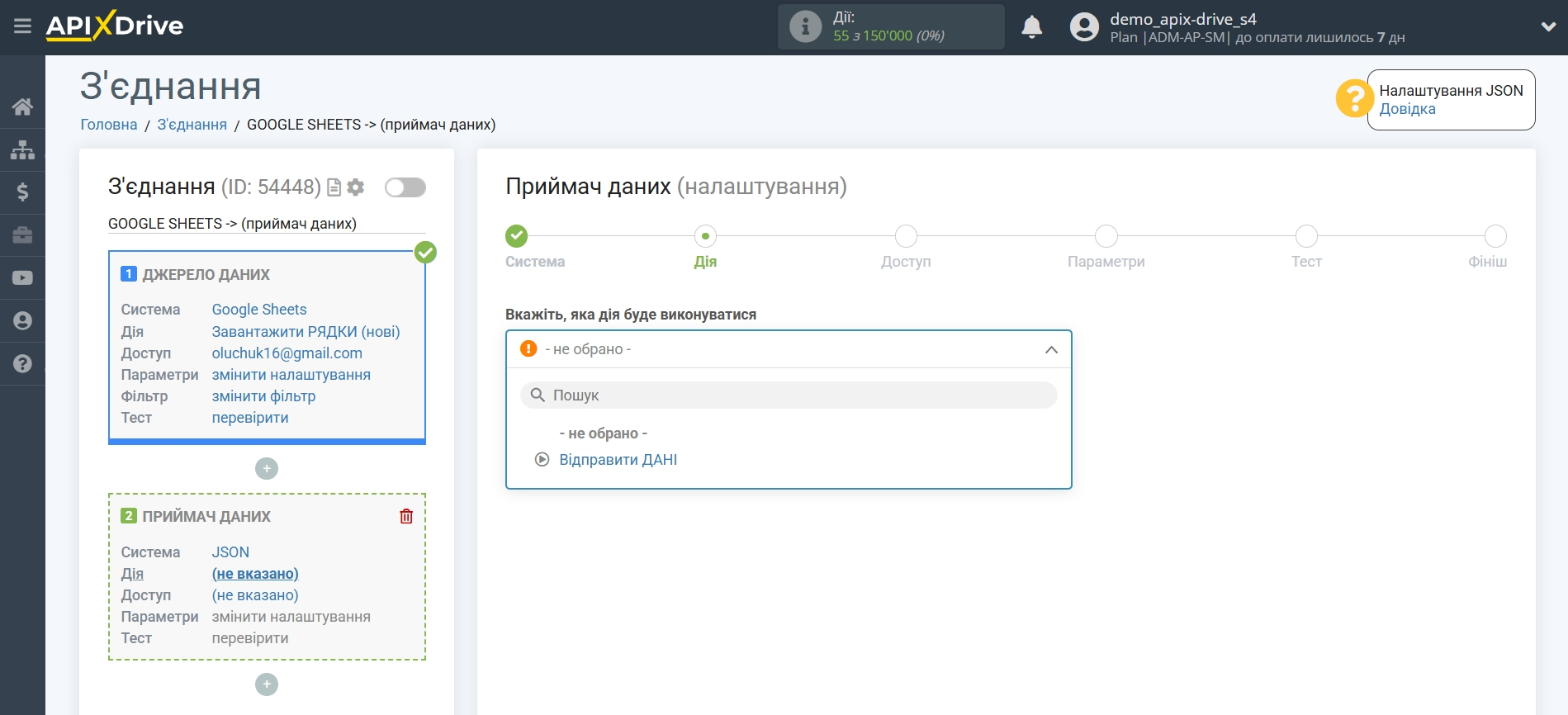Click the yellow help question icon
This screenshot has width=1568, height=715.
(1353, 99)
